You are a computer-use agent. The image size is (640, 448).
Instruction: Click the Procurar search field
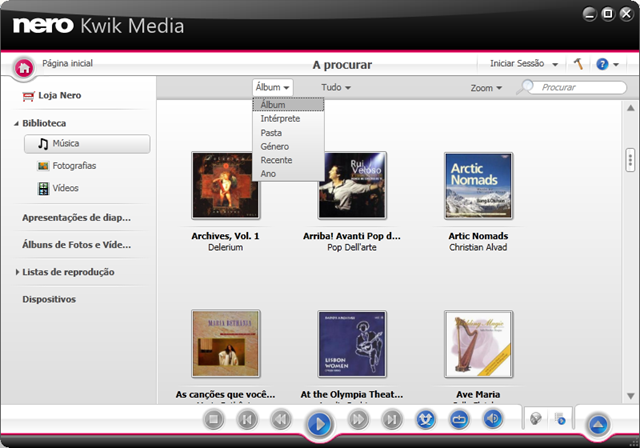(x=568, y=88)
